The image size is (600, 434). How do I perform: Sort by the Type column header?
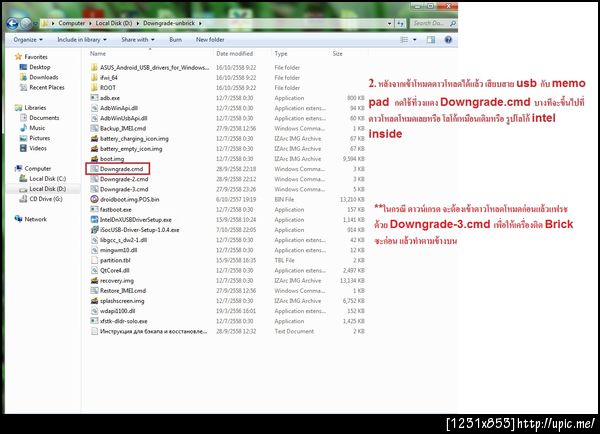pyautogui.click(x=280, y=54)
